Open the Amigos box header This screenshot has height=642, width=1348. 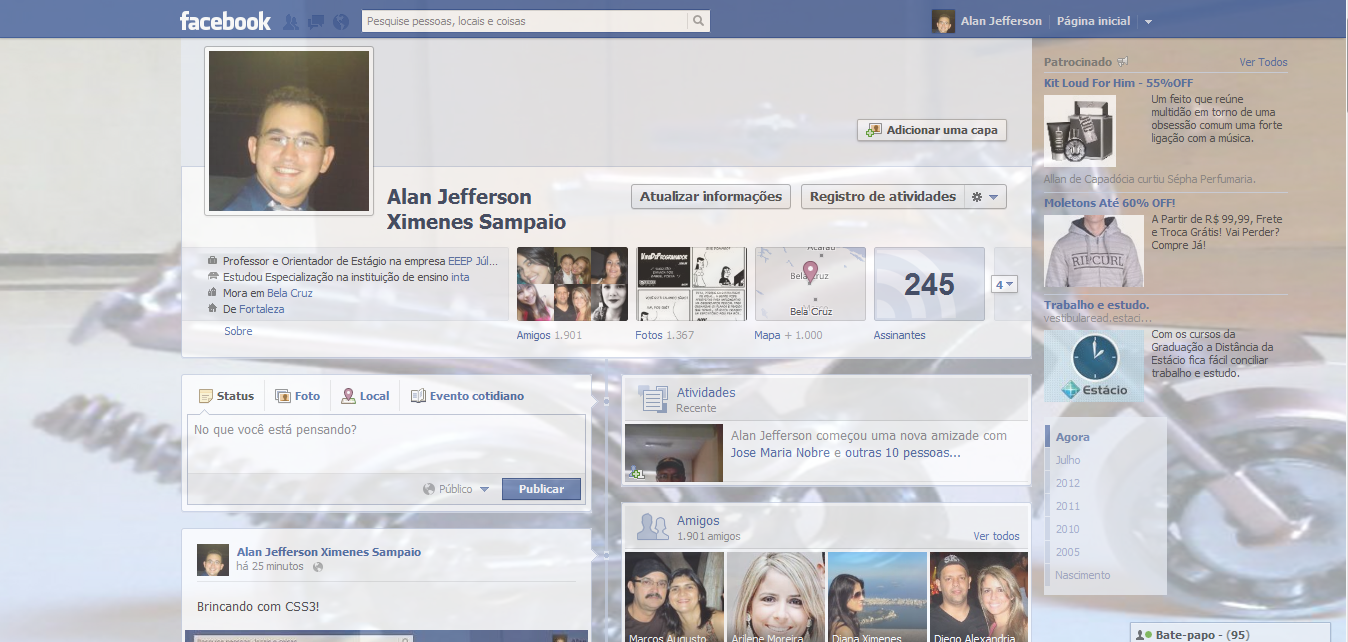point(698,521)
